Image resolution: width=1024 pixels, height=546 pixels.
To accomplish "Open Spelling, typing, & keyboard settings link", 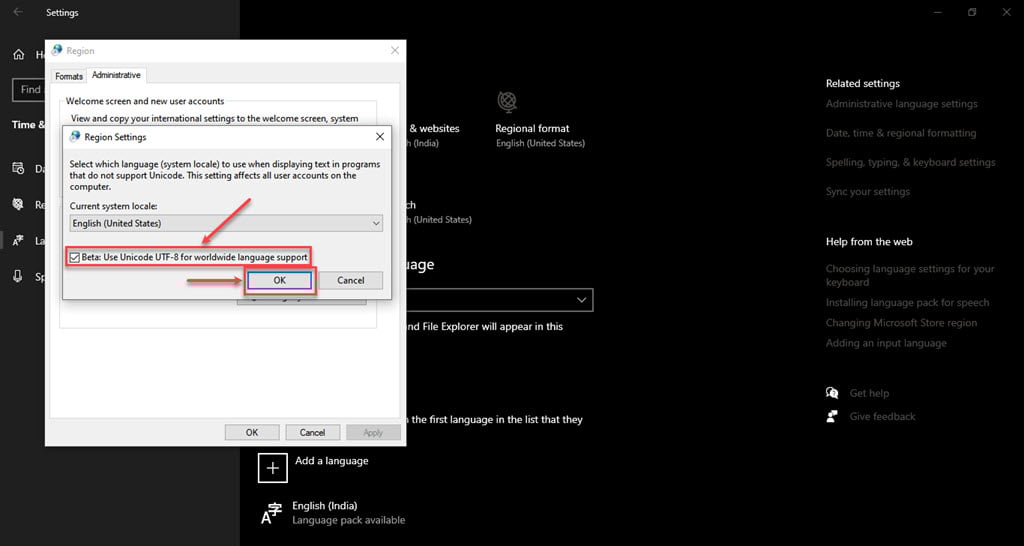I will pos(910,162).
